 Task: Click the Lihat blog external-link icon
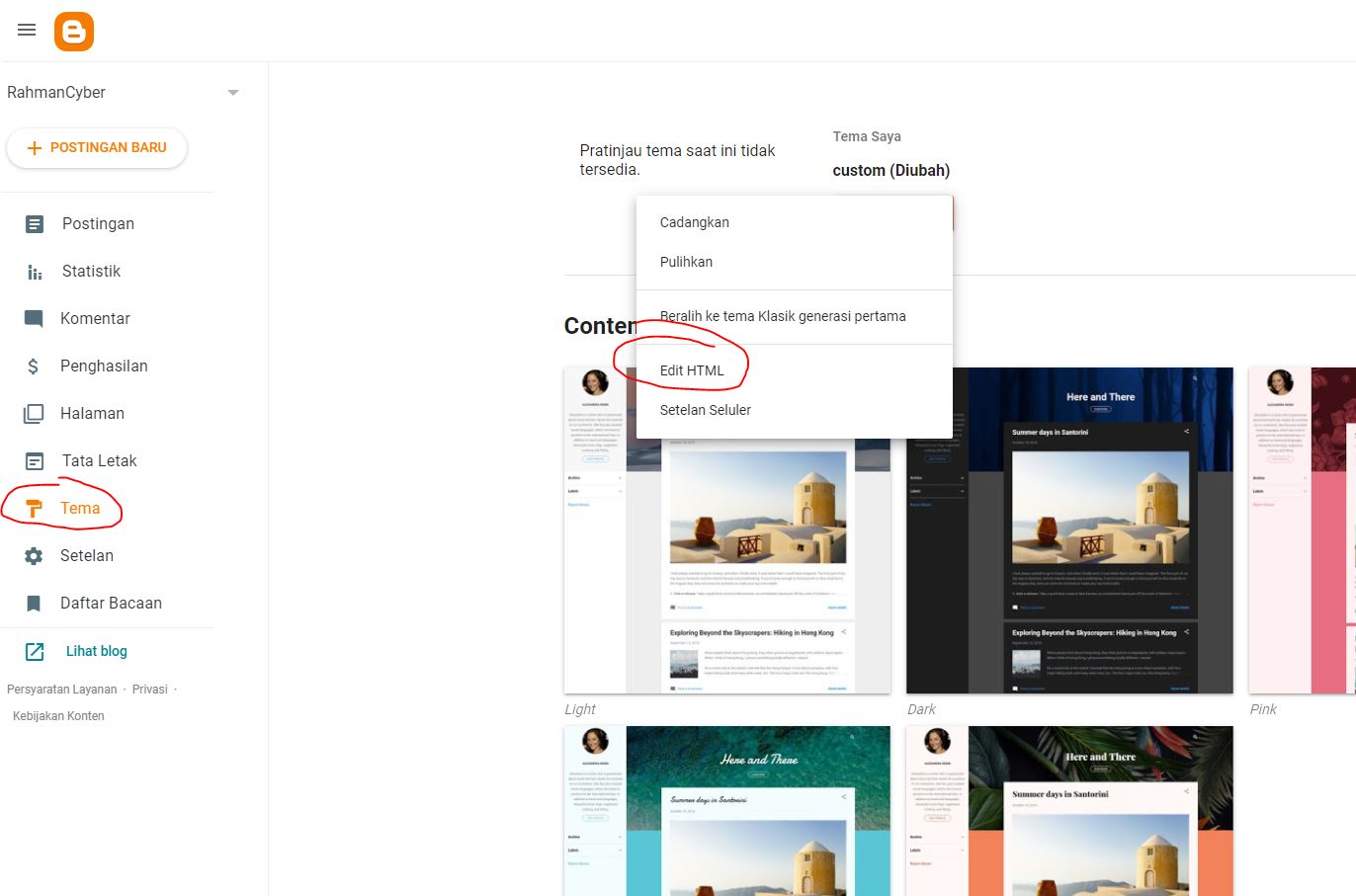(x=35, y=652)
